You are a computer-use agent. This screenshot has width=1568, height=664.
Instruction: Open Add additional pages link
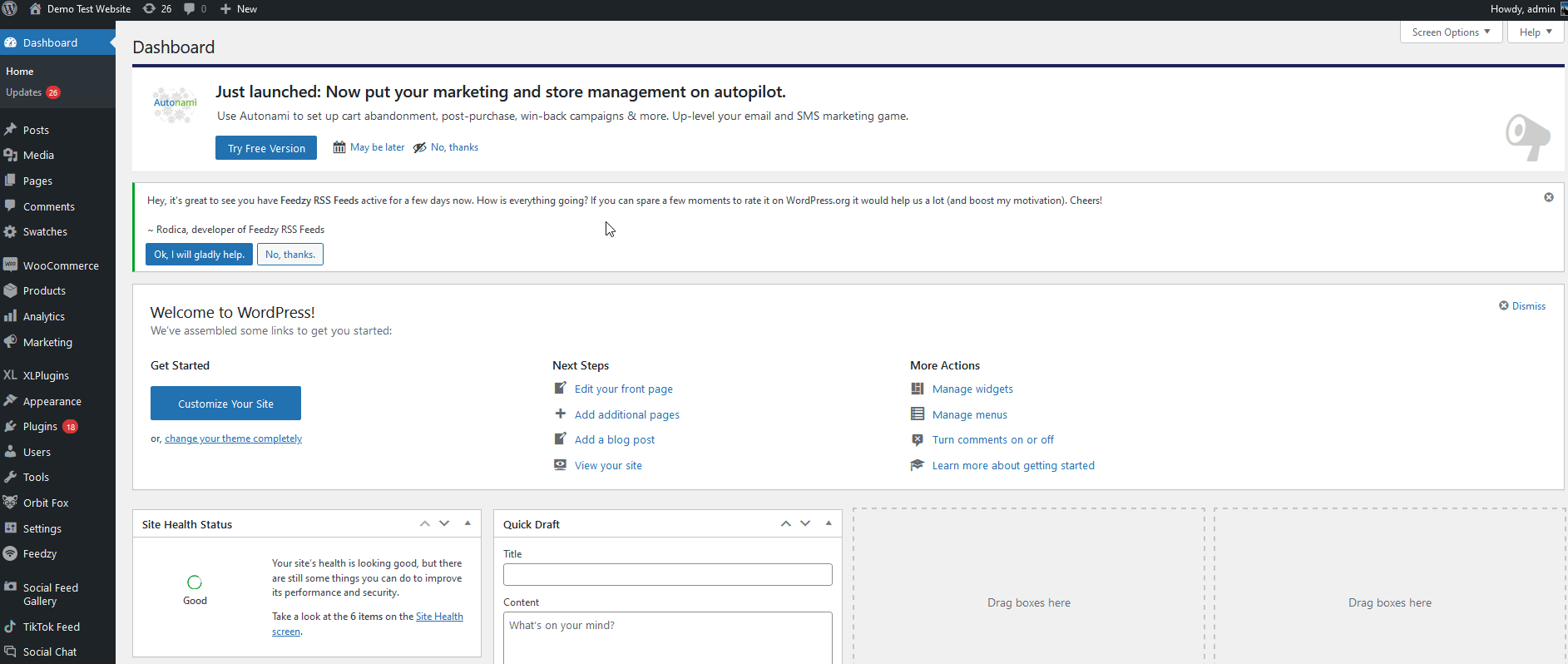627,414
